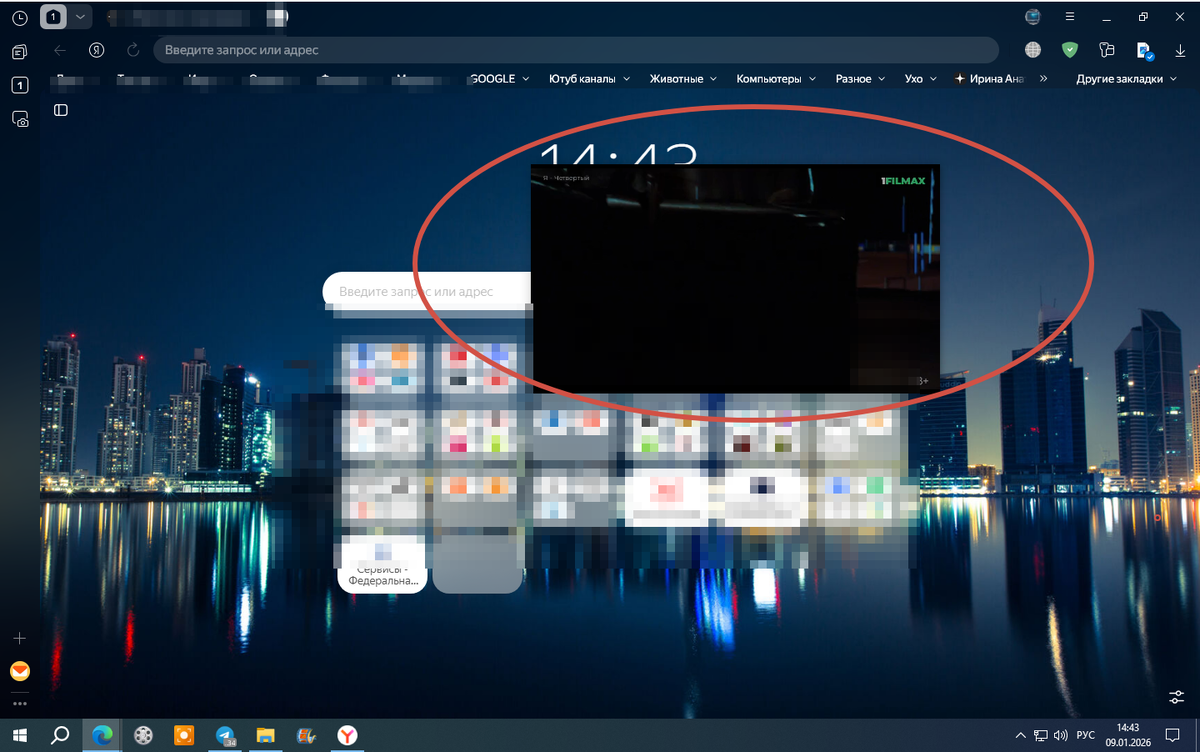Click the tab counter icon in sidebar

click(20, 86)
